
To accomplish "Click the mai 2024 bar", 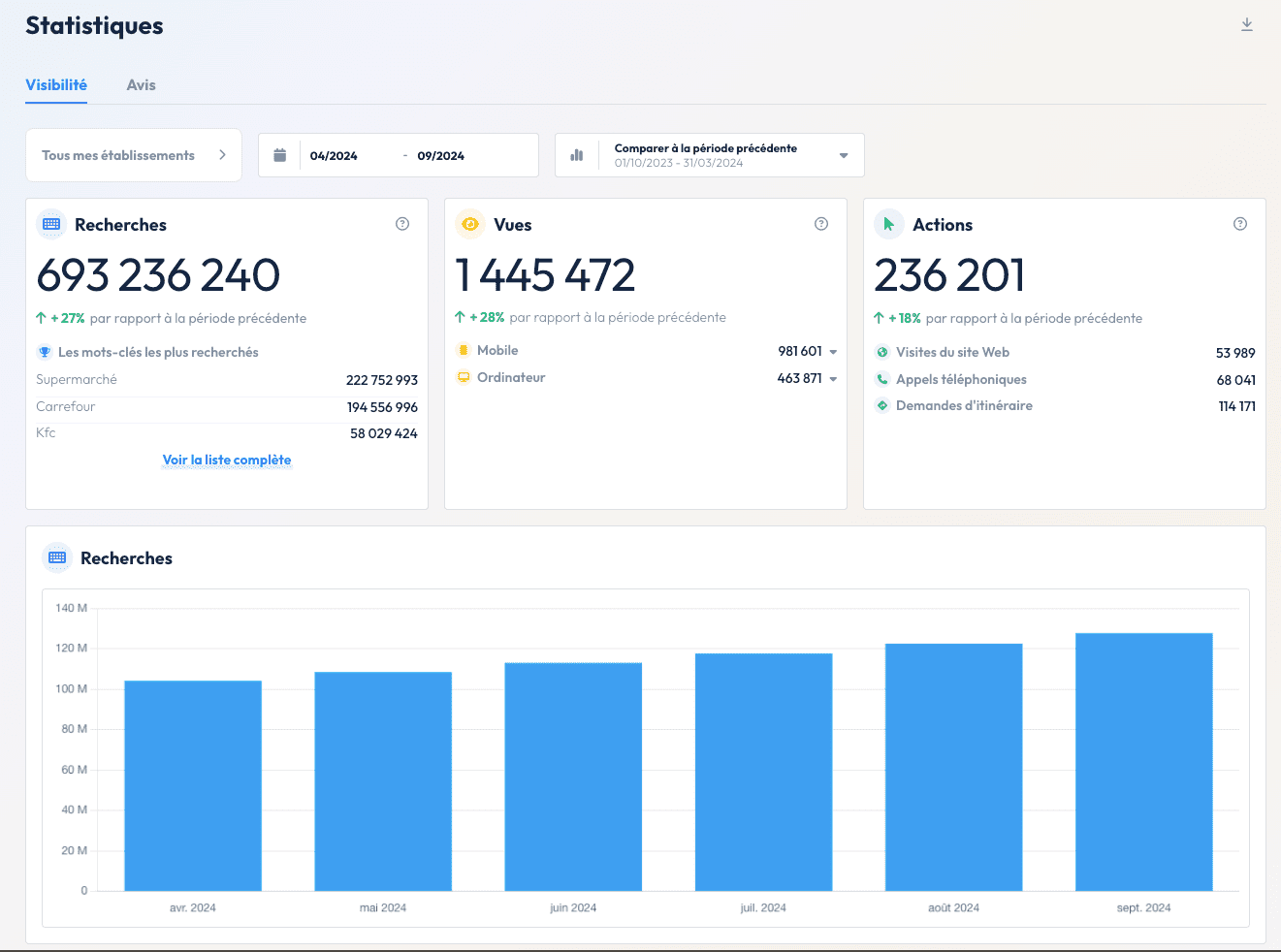I will click(383, 781).
